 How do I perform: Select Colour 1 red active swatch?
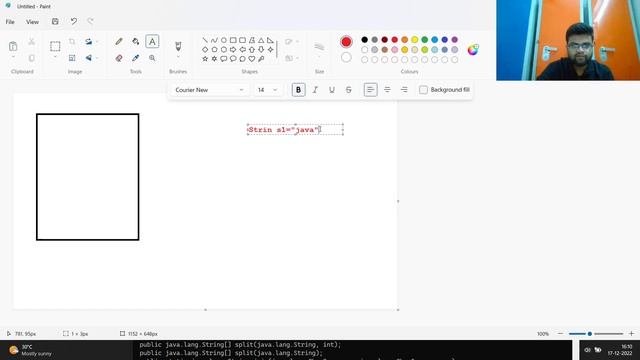coord(346,42)
